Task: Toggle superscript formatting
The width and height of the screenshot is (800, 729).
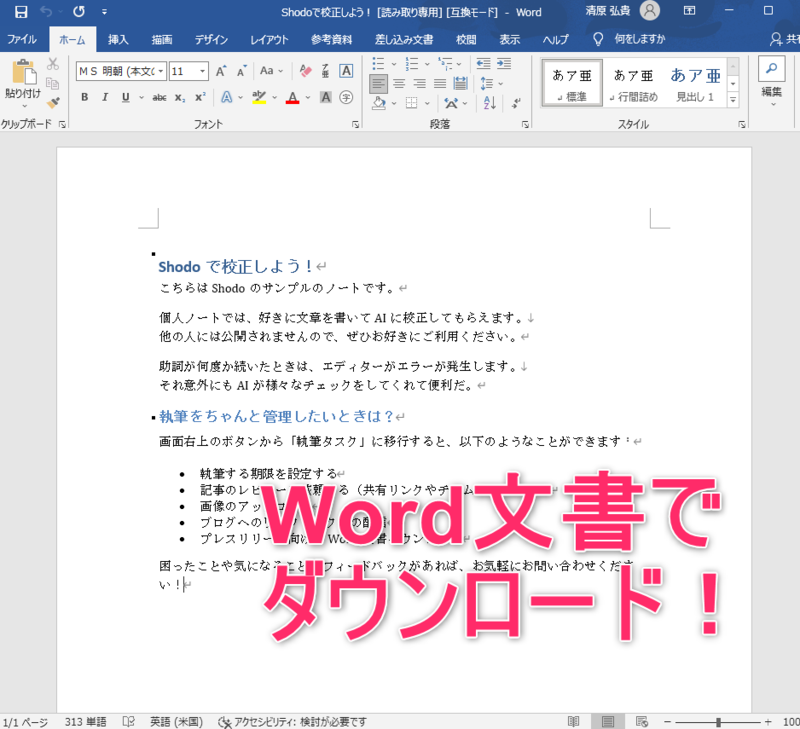Action: tap(200, 97)
